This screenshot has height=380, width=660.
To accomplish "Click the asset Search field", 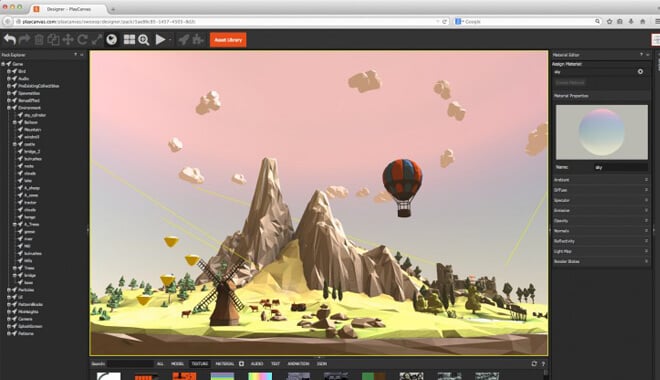I will tap(130, 364).
